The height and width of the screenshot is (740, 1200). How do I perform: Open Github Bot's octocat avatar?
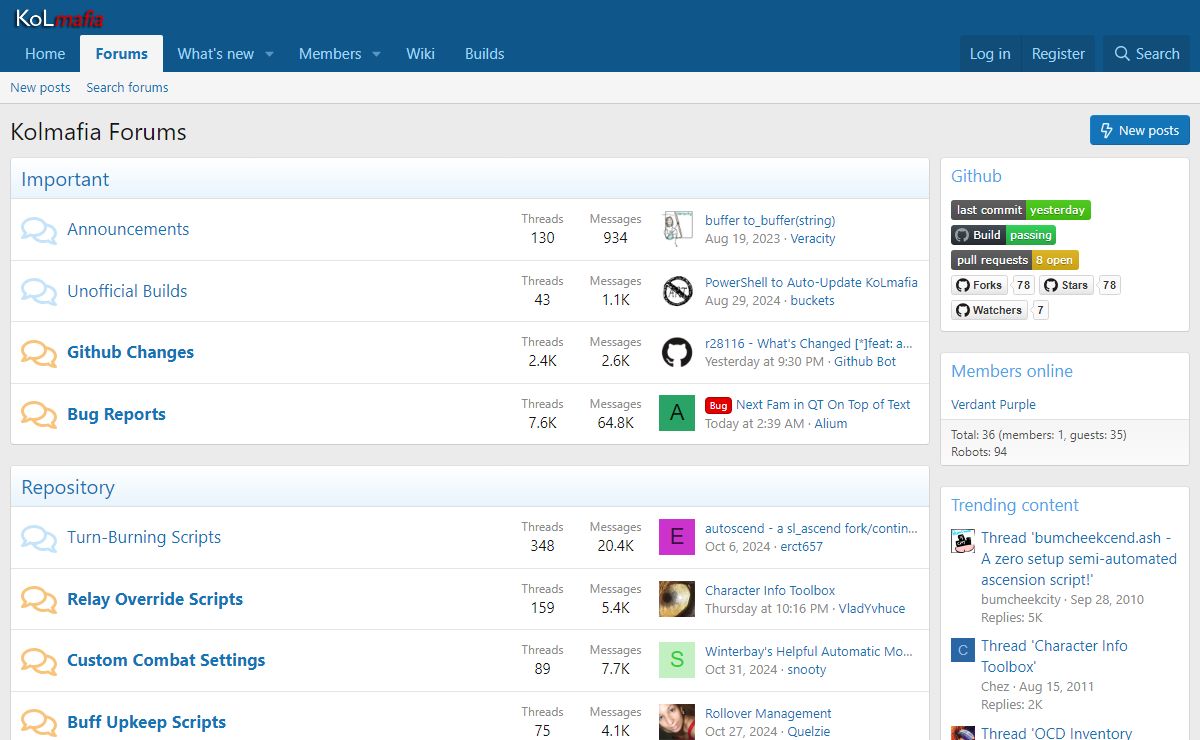pyautogui.click(x=677, y=352)
